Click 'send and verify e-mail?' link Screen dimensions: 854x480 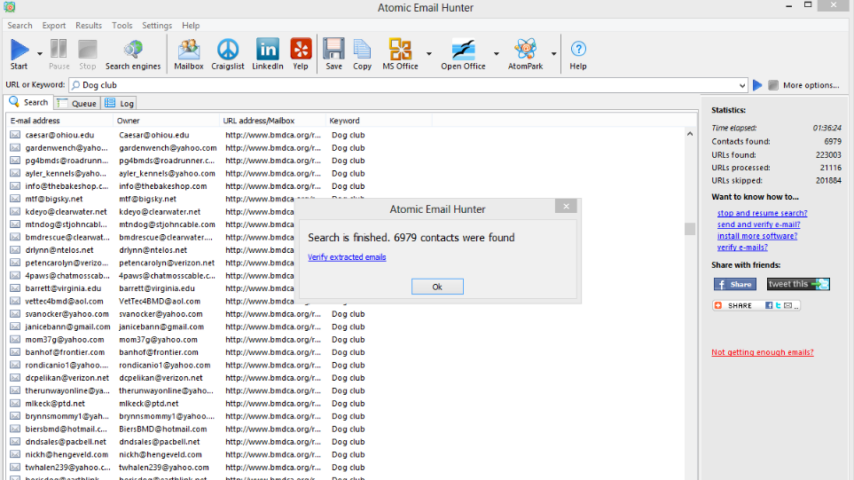(x=759, y=224)
